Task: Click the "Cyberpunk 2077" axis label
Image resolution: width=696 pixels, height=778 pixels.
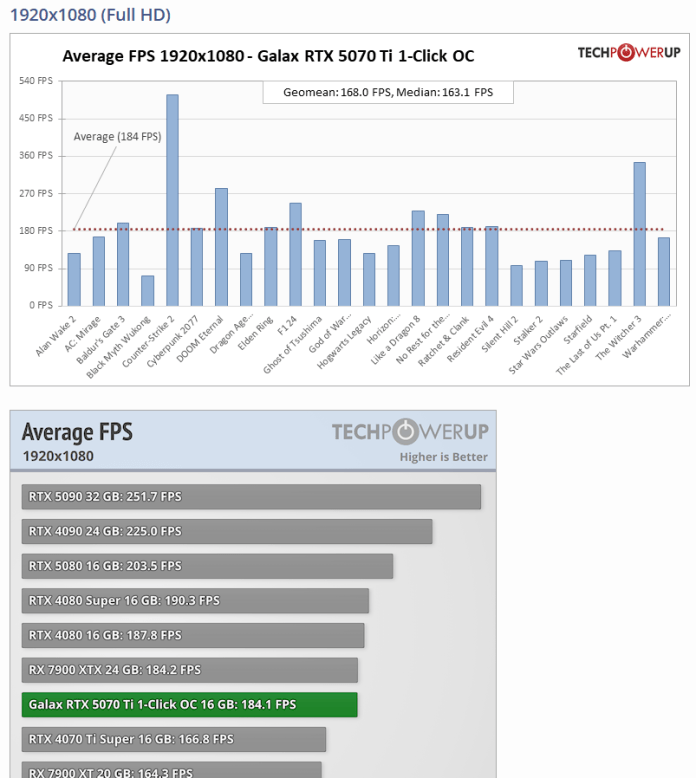Action: 173,341
